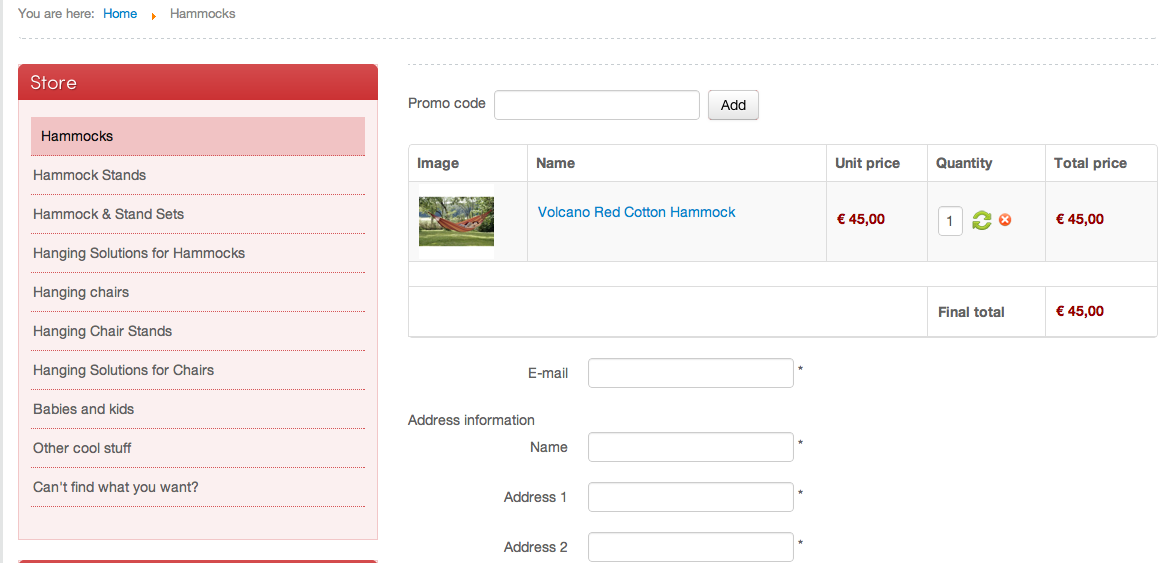Open Other cool stuff category

click(198, 448)
